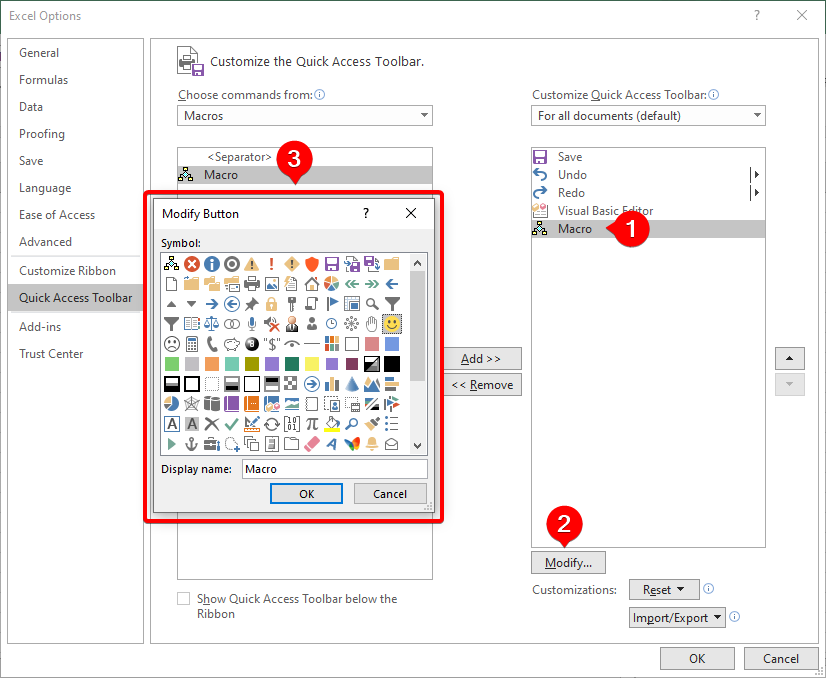Click the << Remove button
The width and height of the screenshot is (826, 678).
[482, 385]
